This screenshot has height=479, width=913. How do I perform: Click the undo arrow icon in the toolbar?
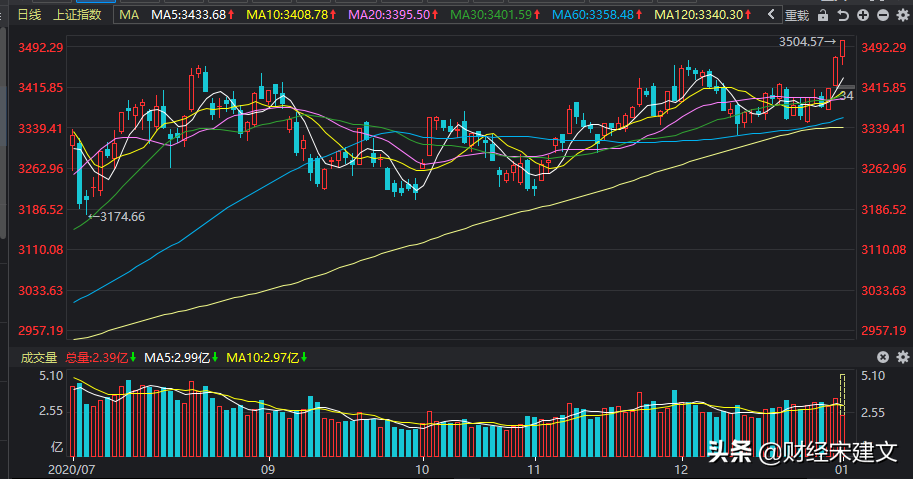point(843,15)
